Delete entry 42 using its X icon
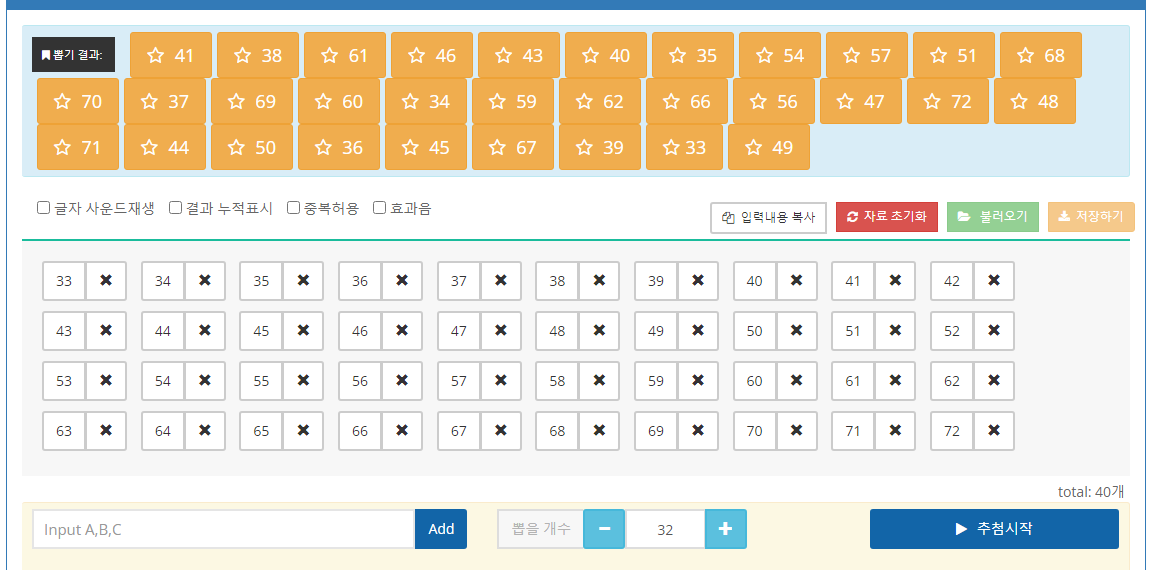1153x587 pixels. click(993, 281)
